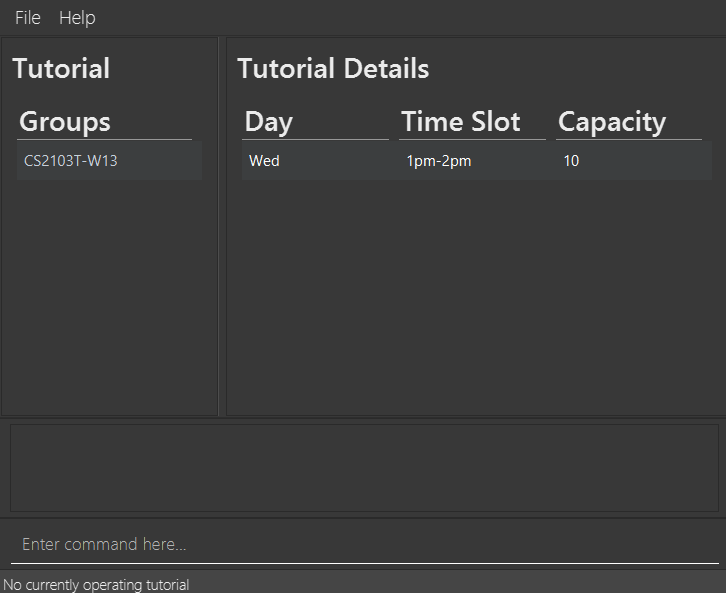Click the Tutorial panel heading
Image resolution: width=726 pixels, height=593 pixels.
click(61, 69)
